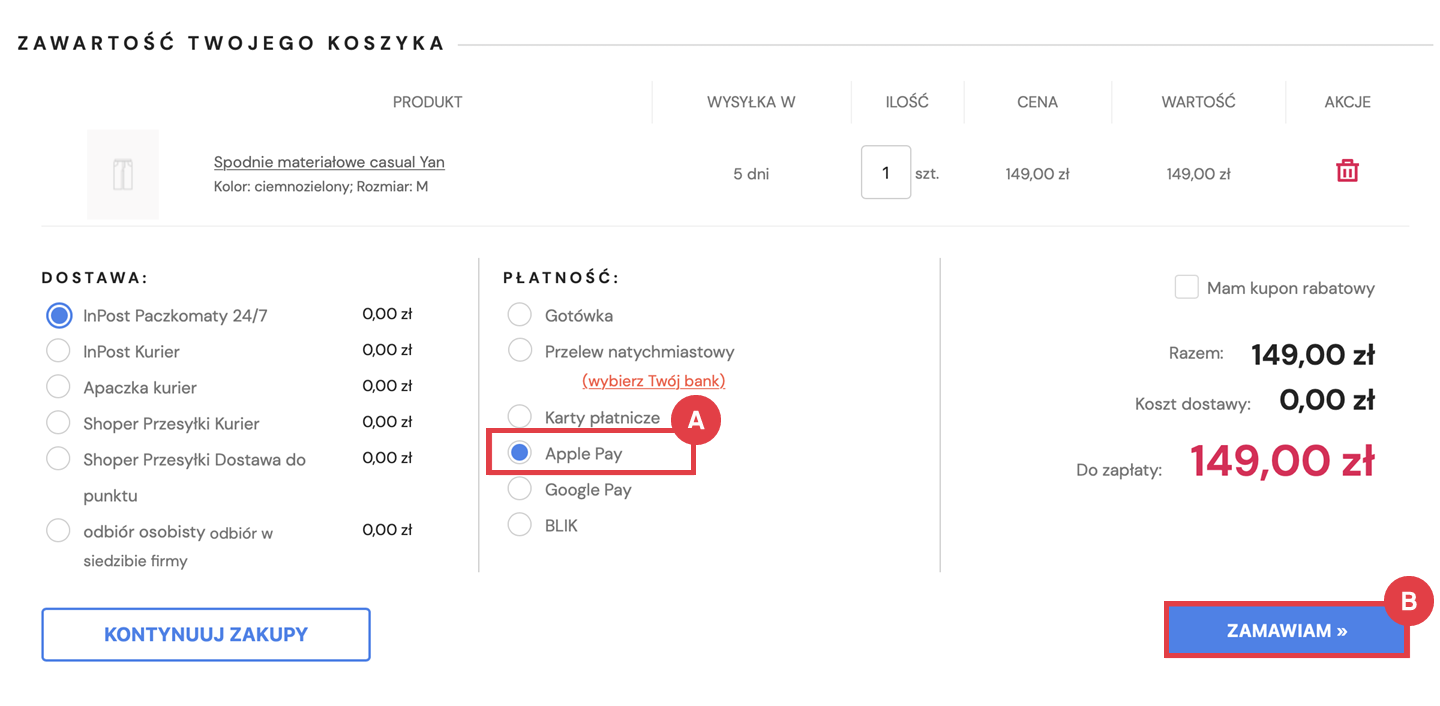This screenshot has height=706, width=1440.
Task: Choose Apaczka kurier delivery
Action: click(59, 387)
